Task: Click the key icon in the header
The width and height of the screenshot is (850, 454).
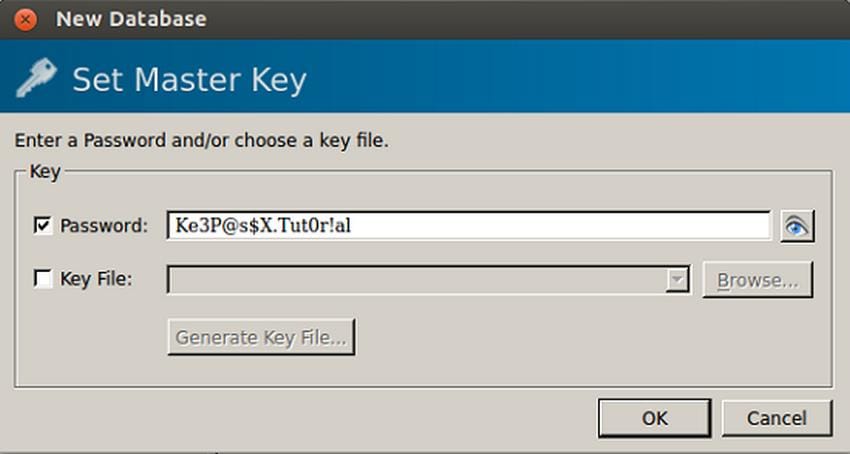Action: tap(36, 79)
